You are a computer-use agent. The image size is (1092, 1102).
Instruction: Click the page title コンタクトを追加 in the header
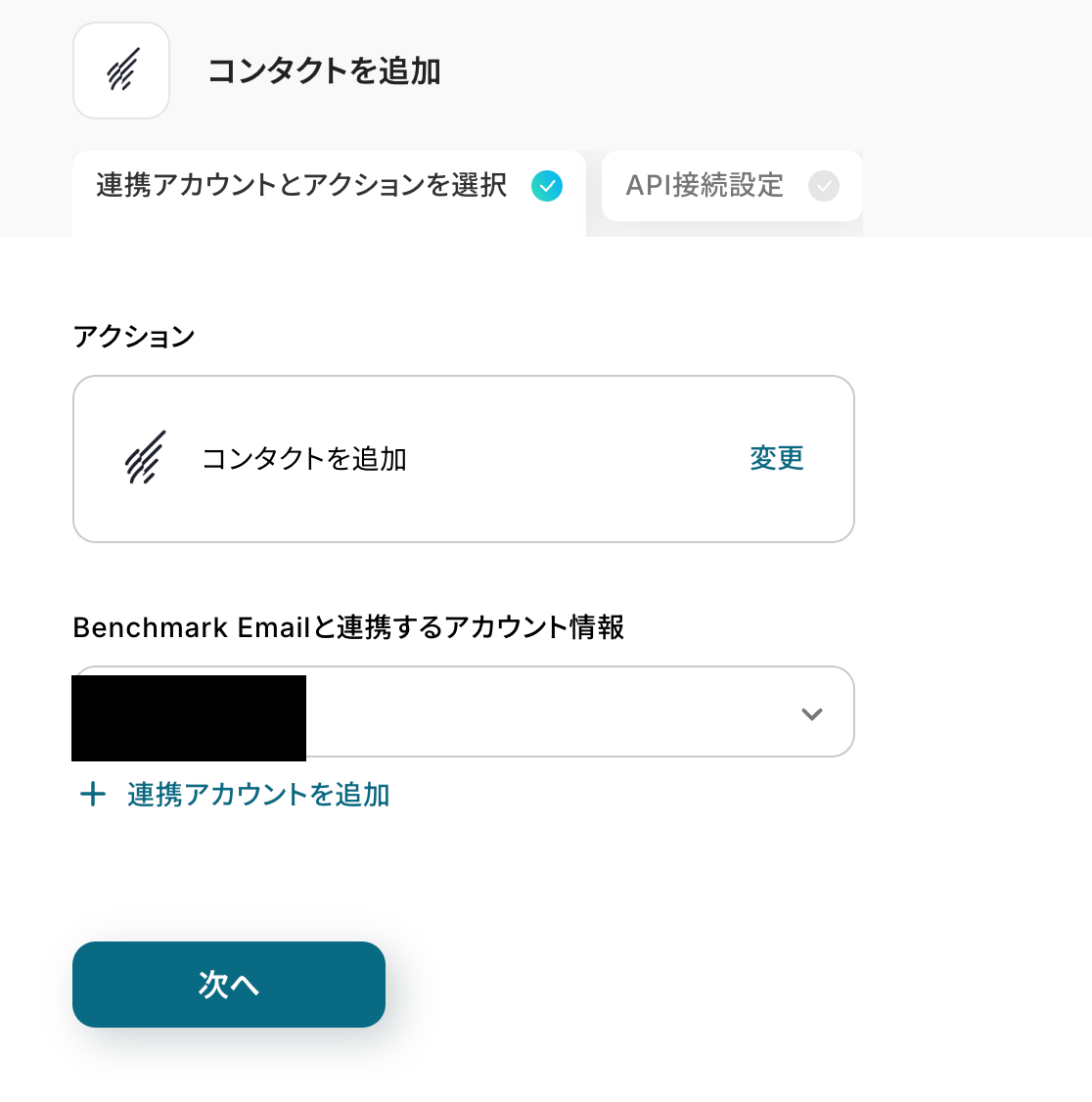pos(324,71)
